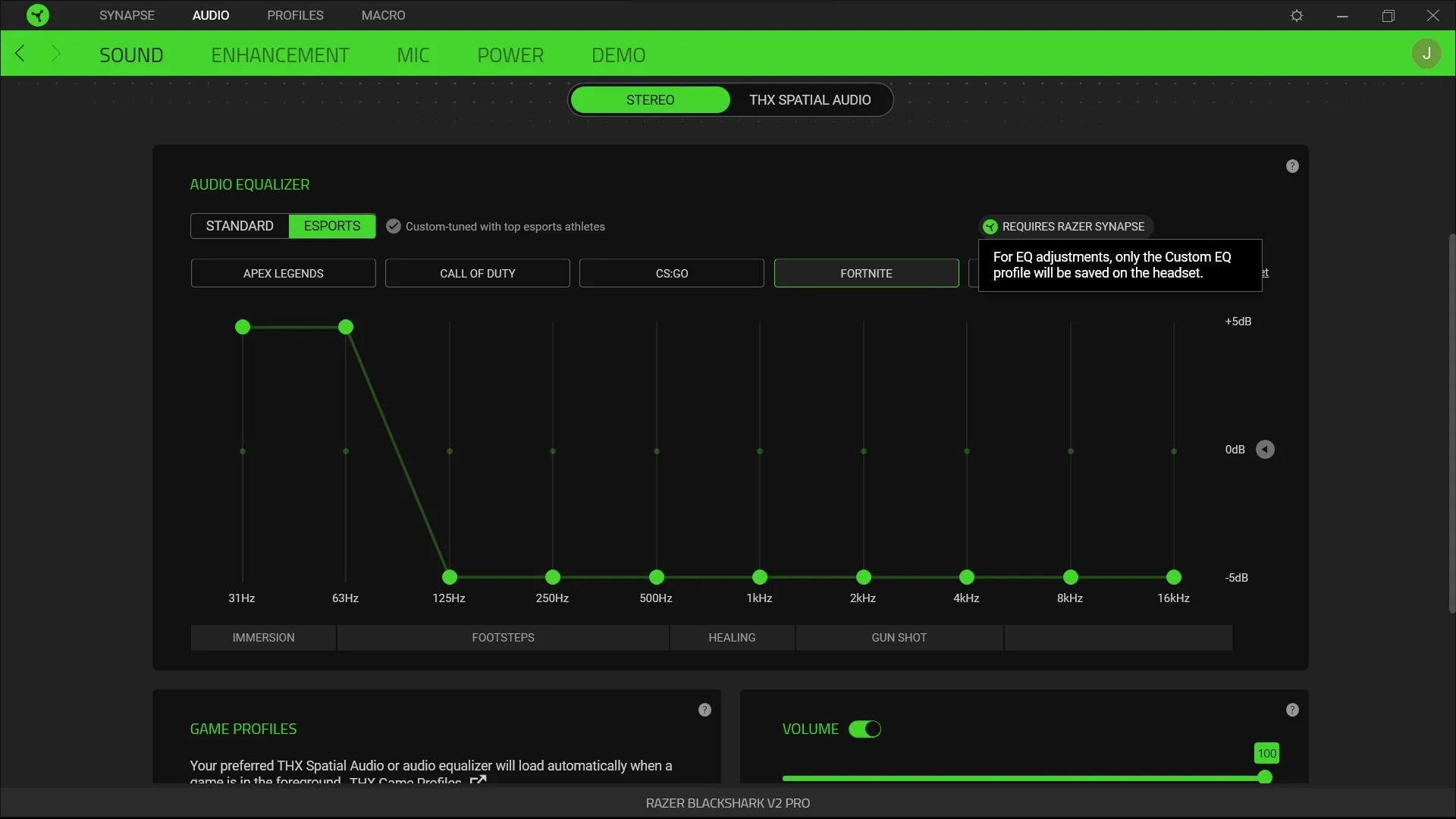
Task: Select the Standard equalizer set
Action: click(240, 226)
